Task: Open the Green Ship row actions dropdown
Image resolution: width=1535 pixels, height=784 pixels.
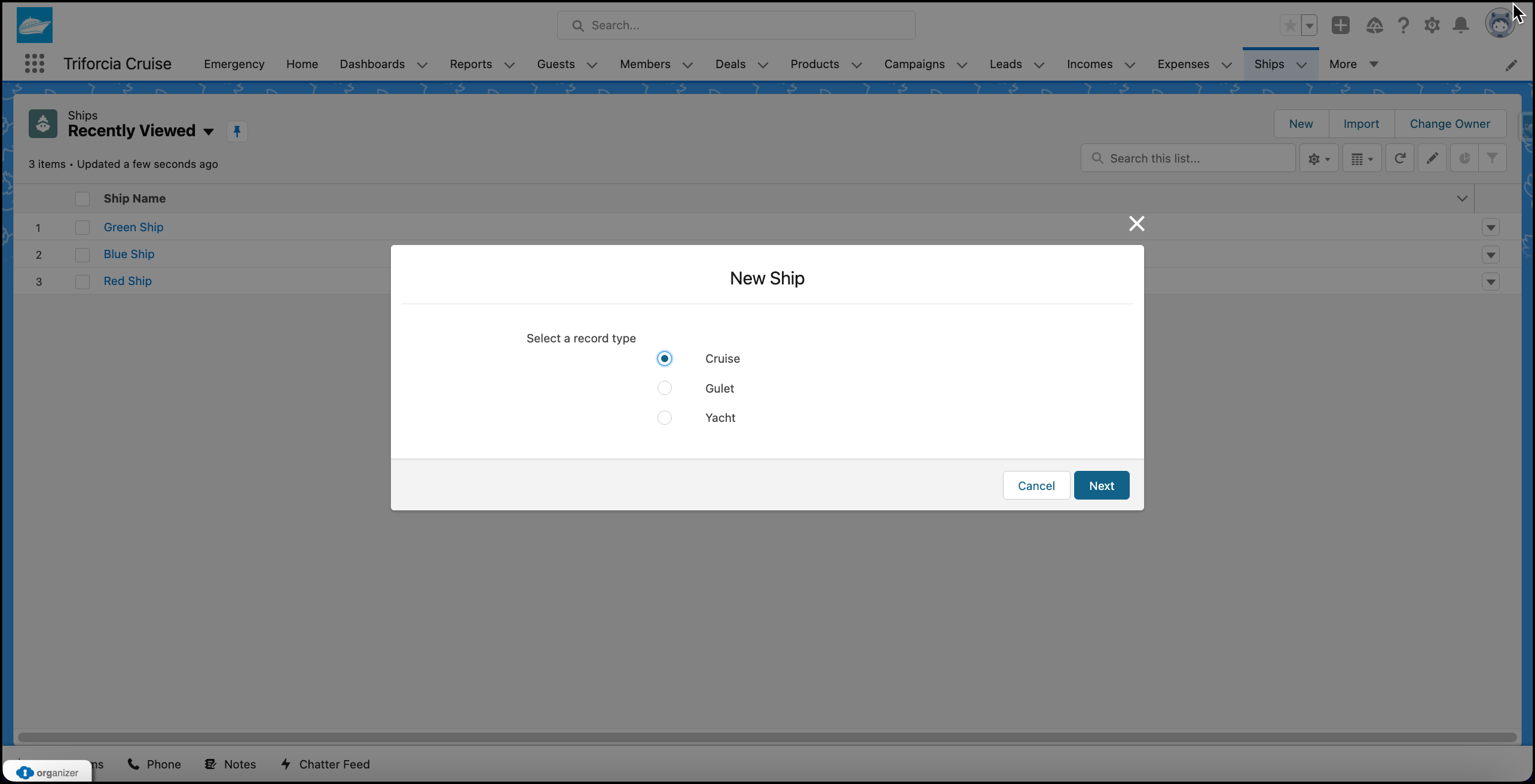Action: [x=1491, y=227]
